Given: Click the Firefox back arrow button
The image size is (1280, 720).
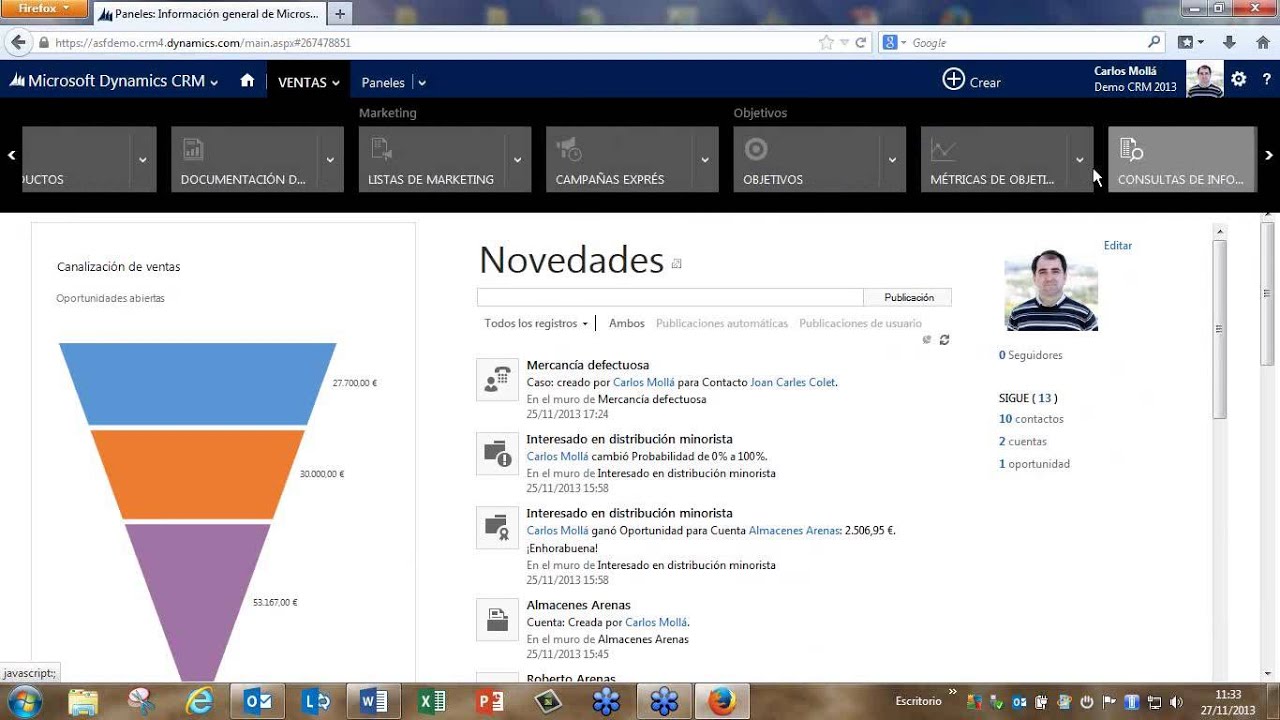Looking at the screenshot, I should (17, 43).
